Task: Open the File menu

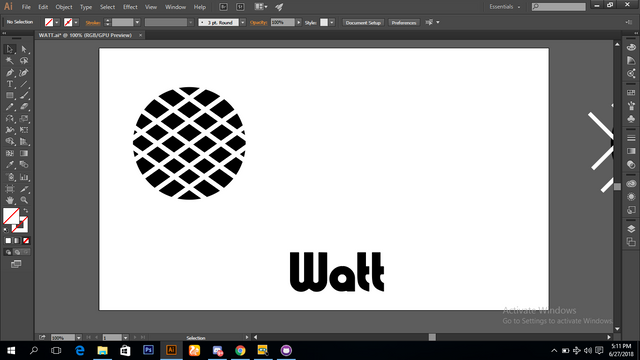Action: coord(26,7)
